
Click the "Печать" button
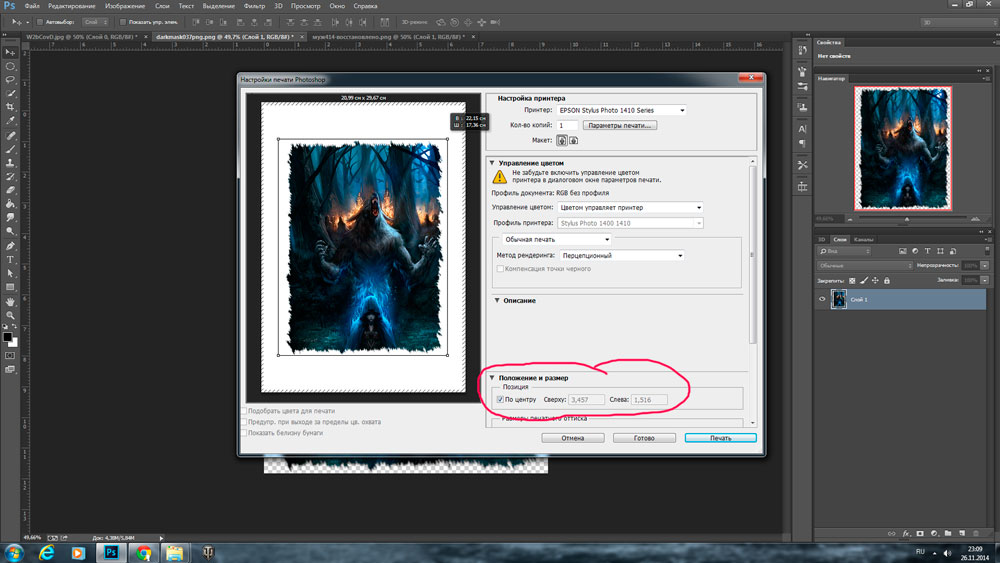click(721, 438)
